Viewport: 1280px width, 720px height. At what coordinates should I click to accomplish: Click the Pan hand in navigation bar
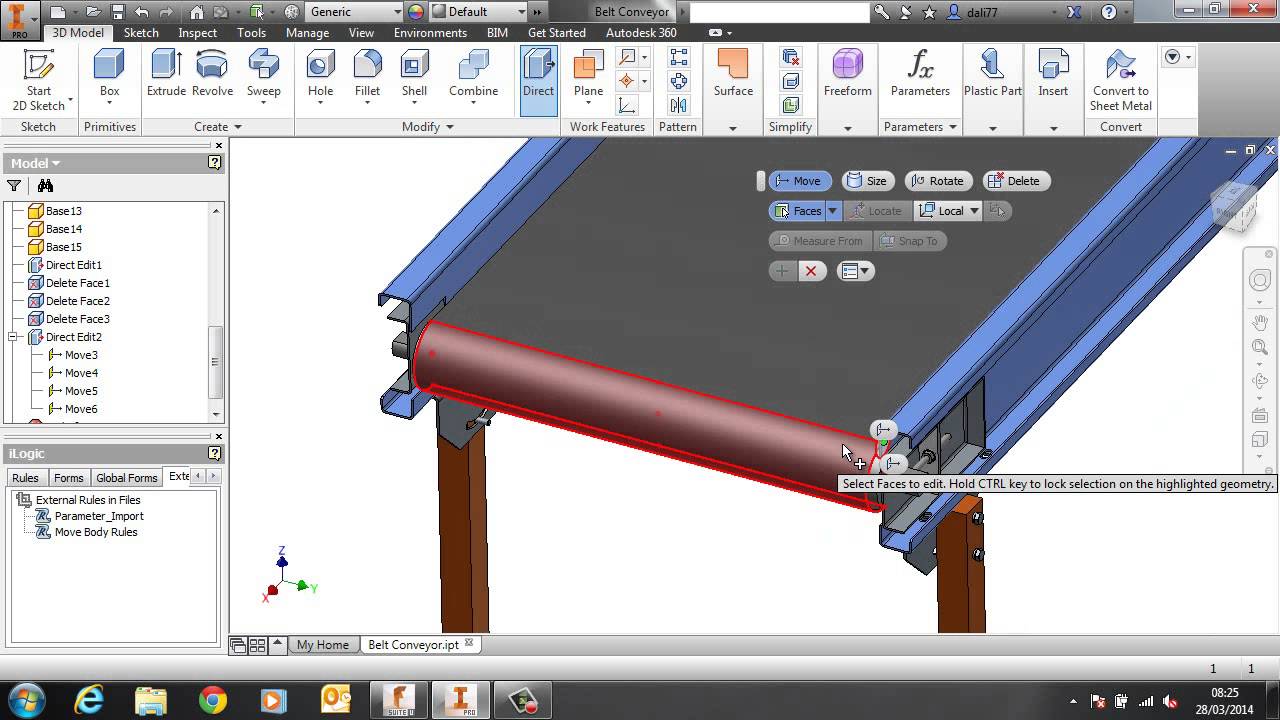coord(1260,322)
